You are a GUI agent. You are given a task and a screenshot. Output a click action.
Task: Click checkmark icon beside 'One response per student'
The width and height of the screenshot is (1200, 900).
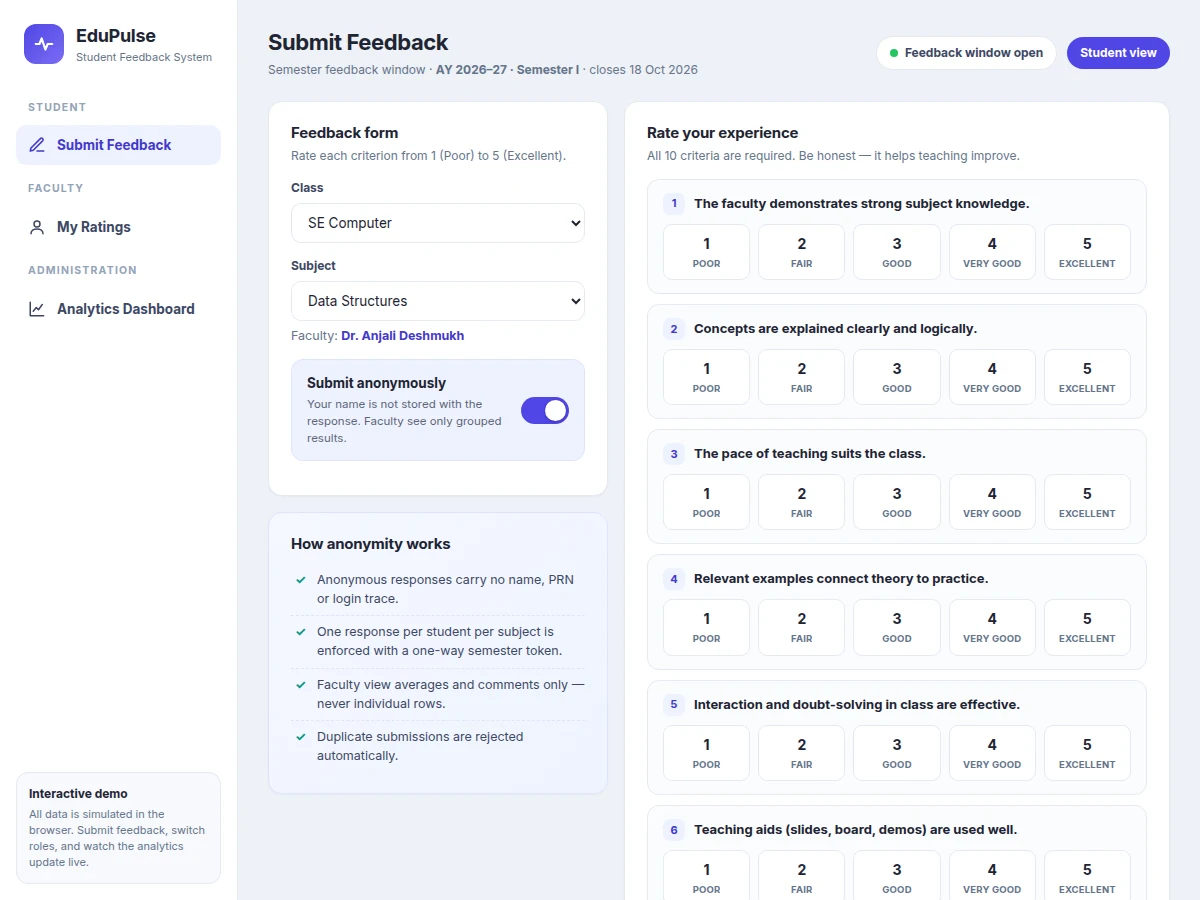[x=300, y=632]
